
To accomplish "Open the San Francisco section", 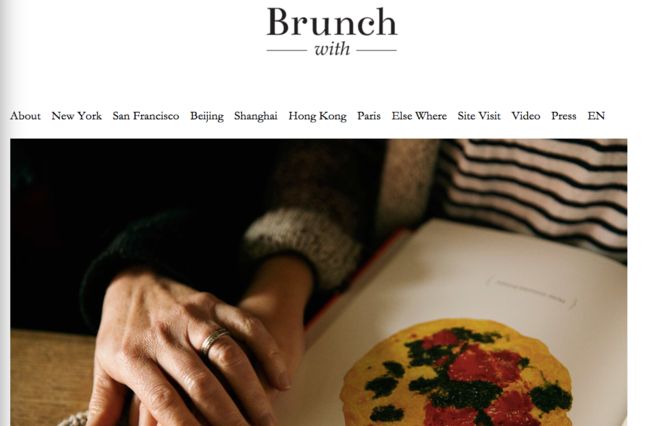I will [x=146, y=116].
